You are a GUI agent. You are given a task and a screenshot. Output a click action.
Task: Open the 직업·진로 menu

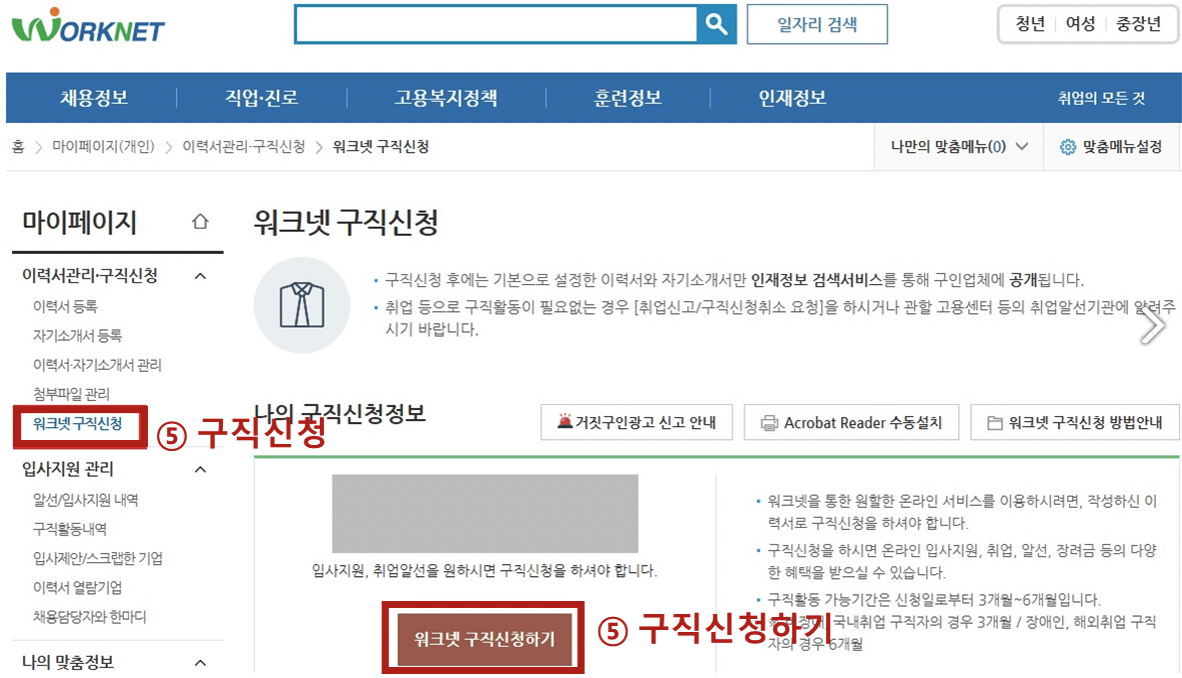tap(262, 97)
